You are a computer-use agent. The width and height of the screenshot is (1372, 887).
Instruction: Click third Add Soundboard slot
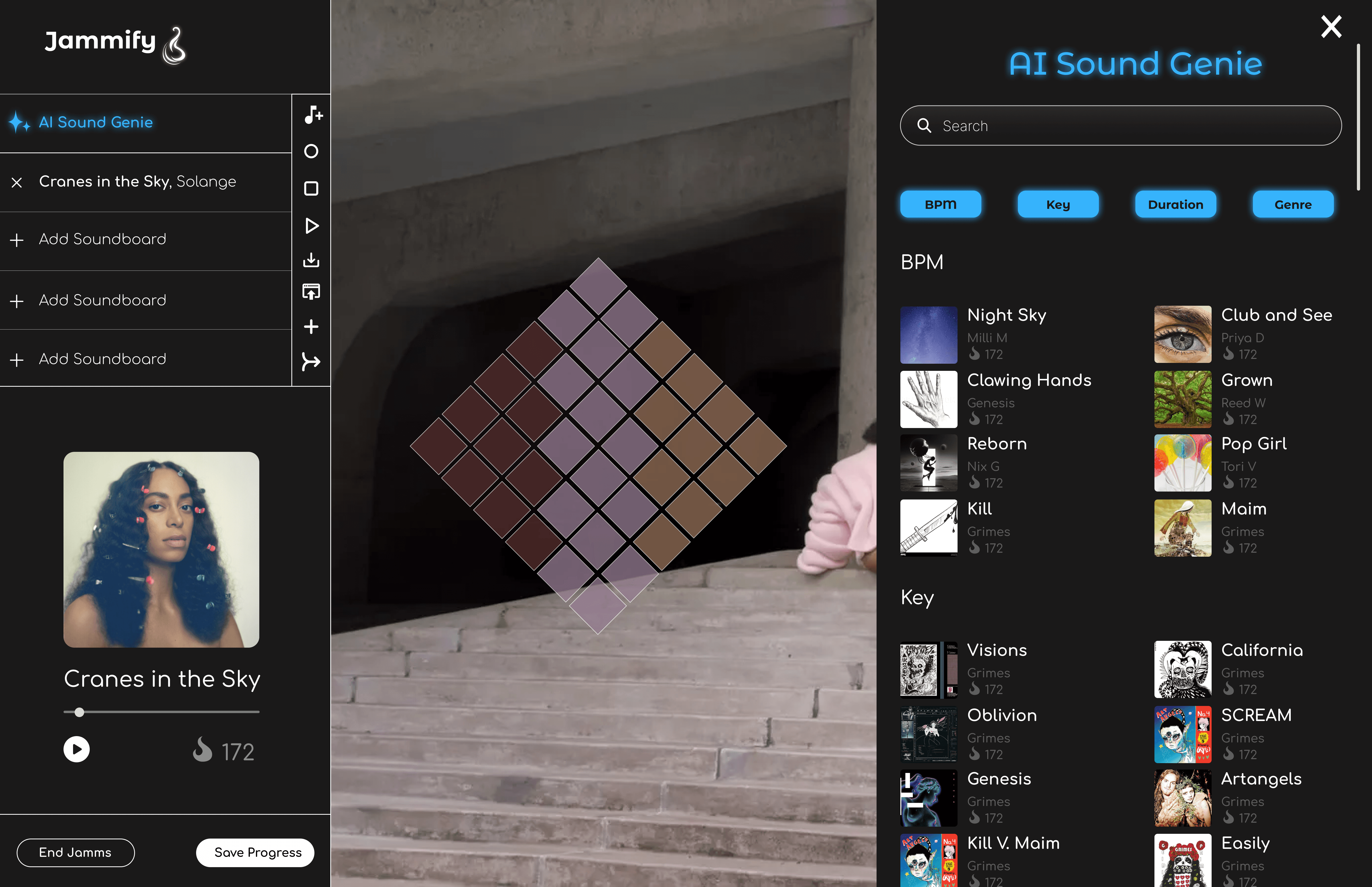click(x=146, y=358)
